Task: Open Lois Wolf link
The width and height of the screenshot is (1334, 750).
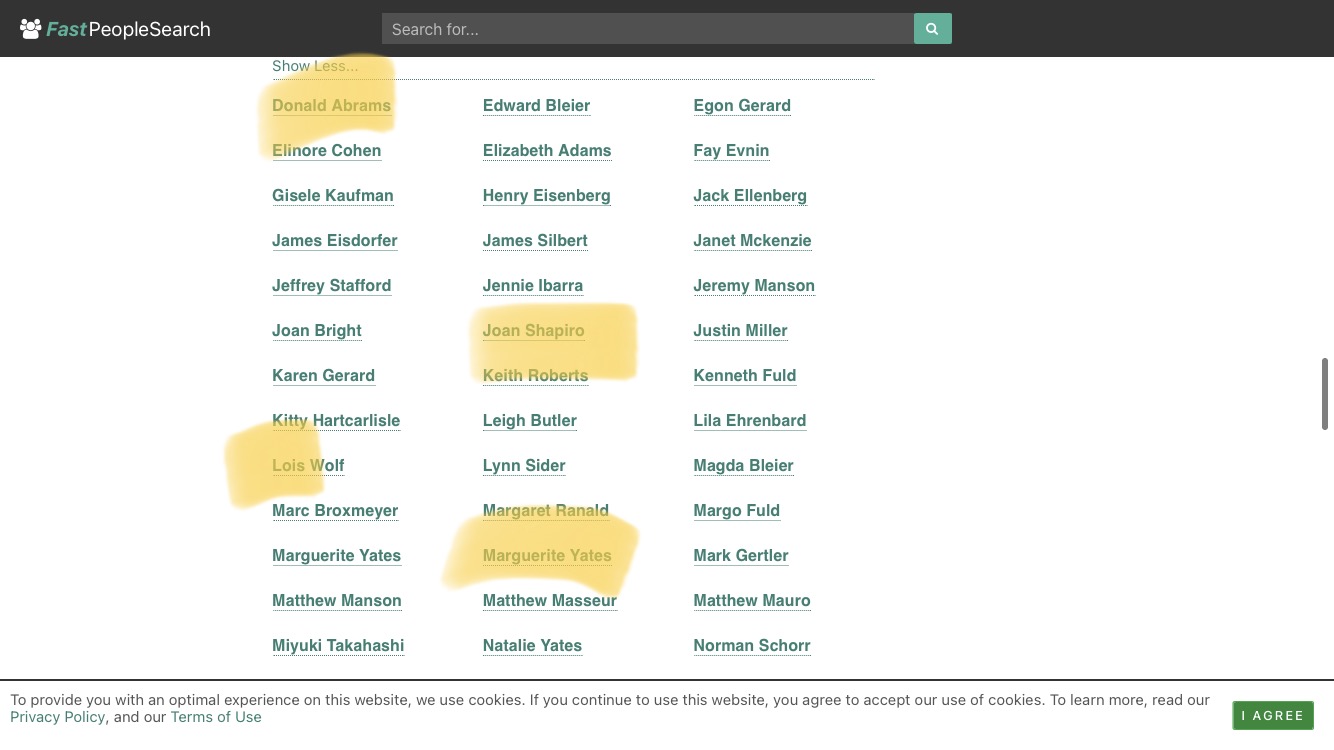Action: click(308, 465)
